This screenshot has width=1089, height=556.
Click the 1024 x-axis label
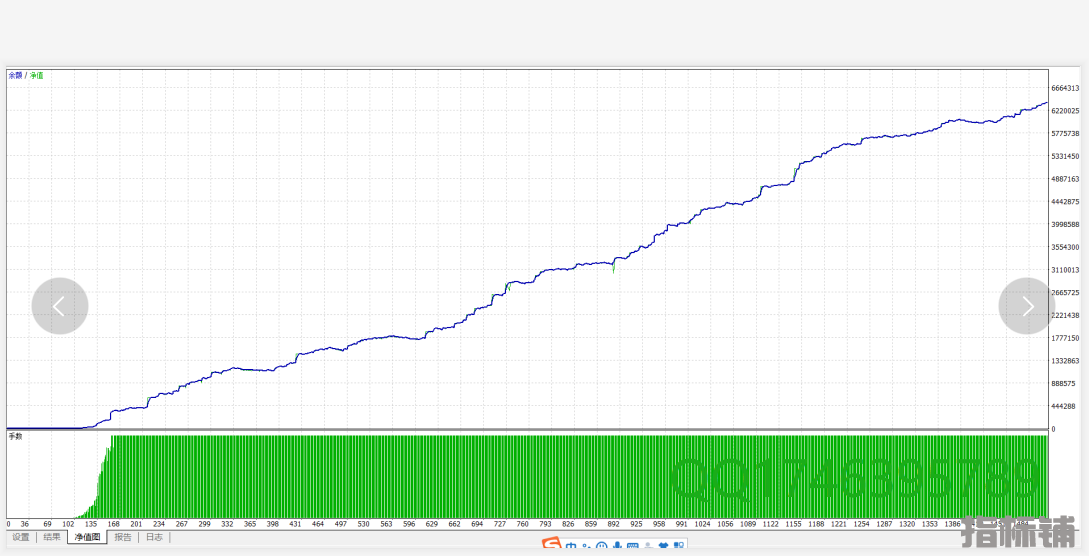[x=703, y=524]
